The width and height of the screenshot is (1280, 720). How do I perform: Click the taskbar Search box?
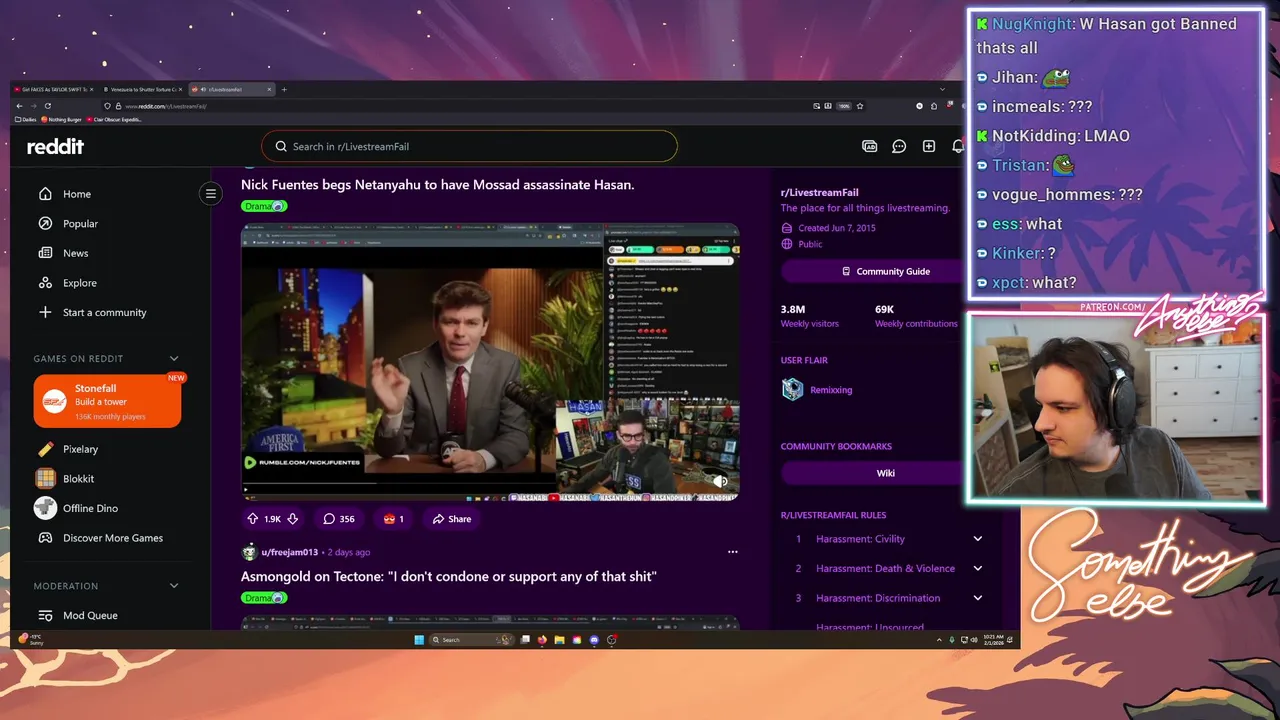[x=472, y=640]
